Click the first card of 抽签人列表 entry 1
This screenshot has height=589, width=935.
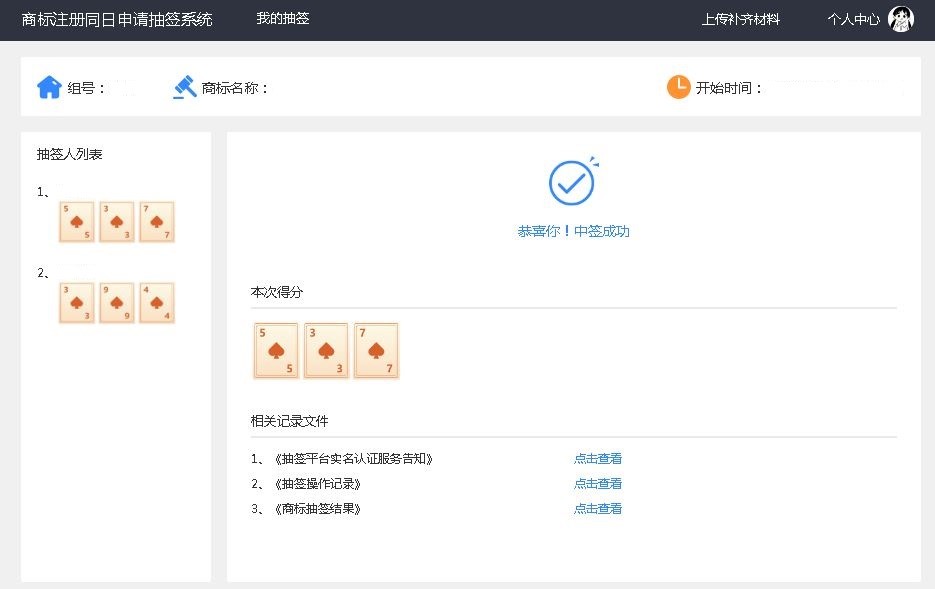76,221
